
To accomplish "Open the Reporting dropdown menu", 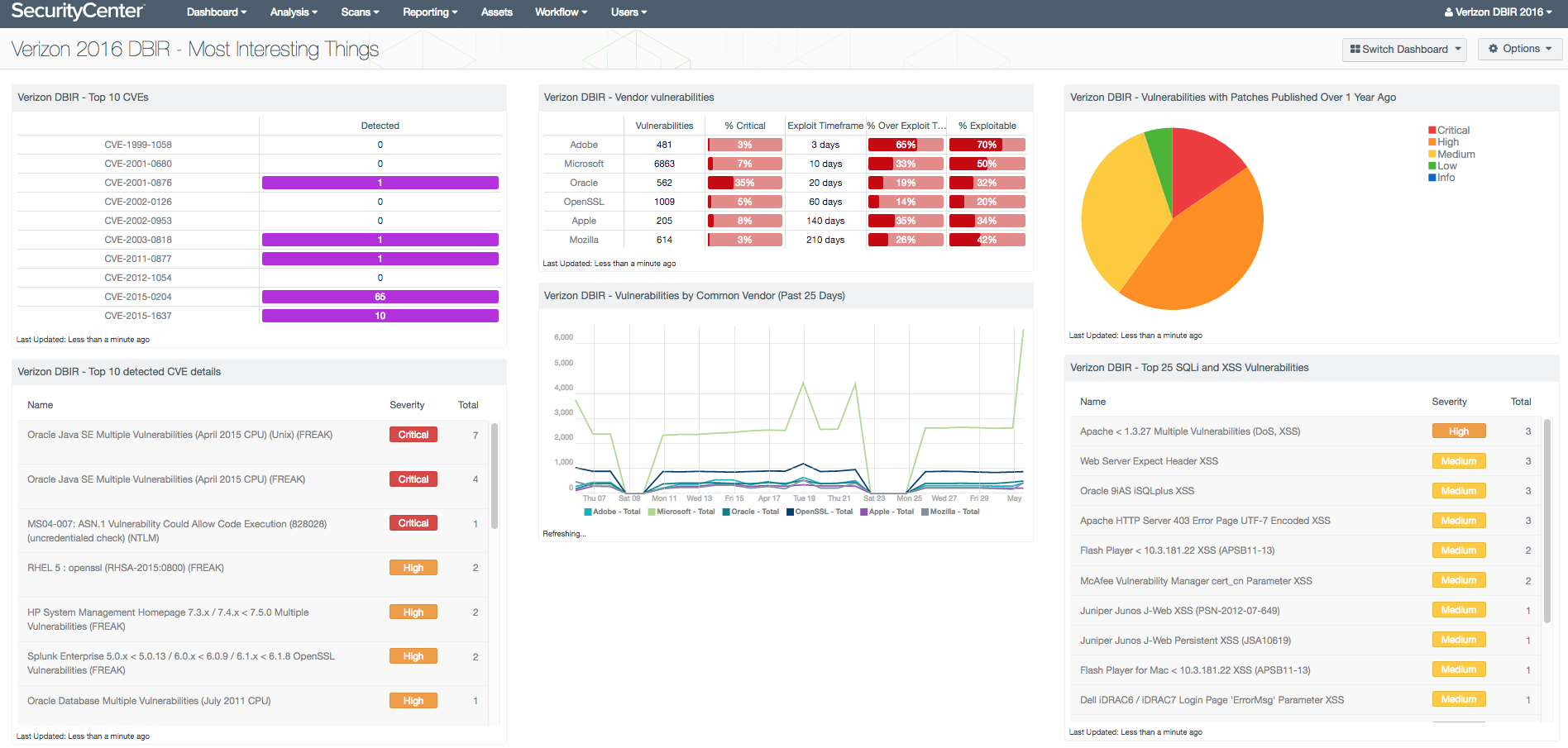I will [430, 12].
